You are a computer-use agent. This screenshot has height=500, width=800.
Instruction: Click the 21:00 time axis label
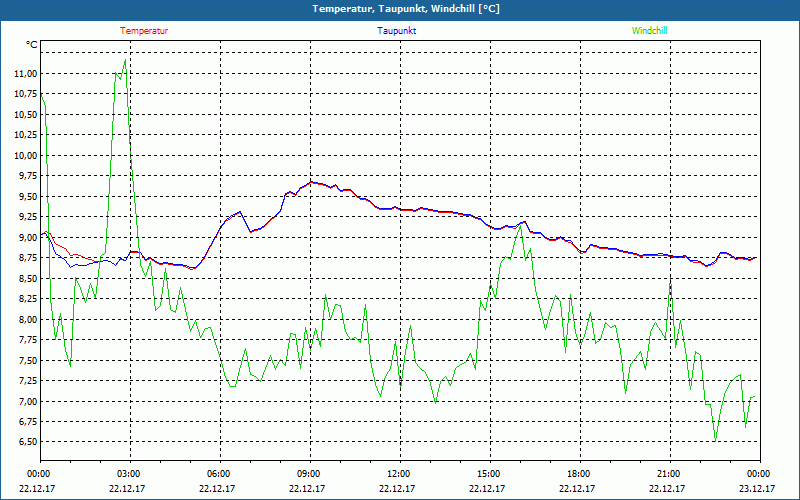667,473
